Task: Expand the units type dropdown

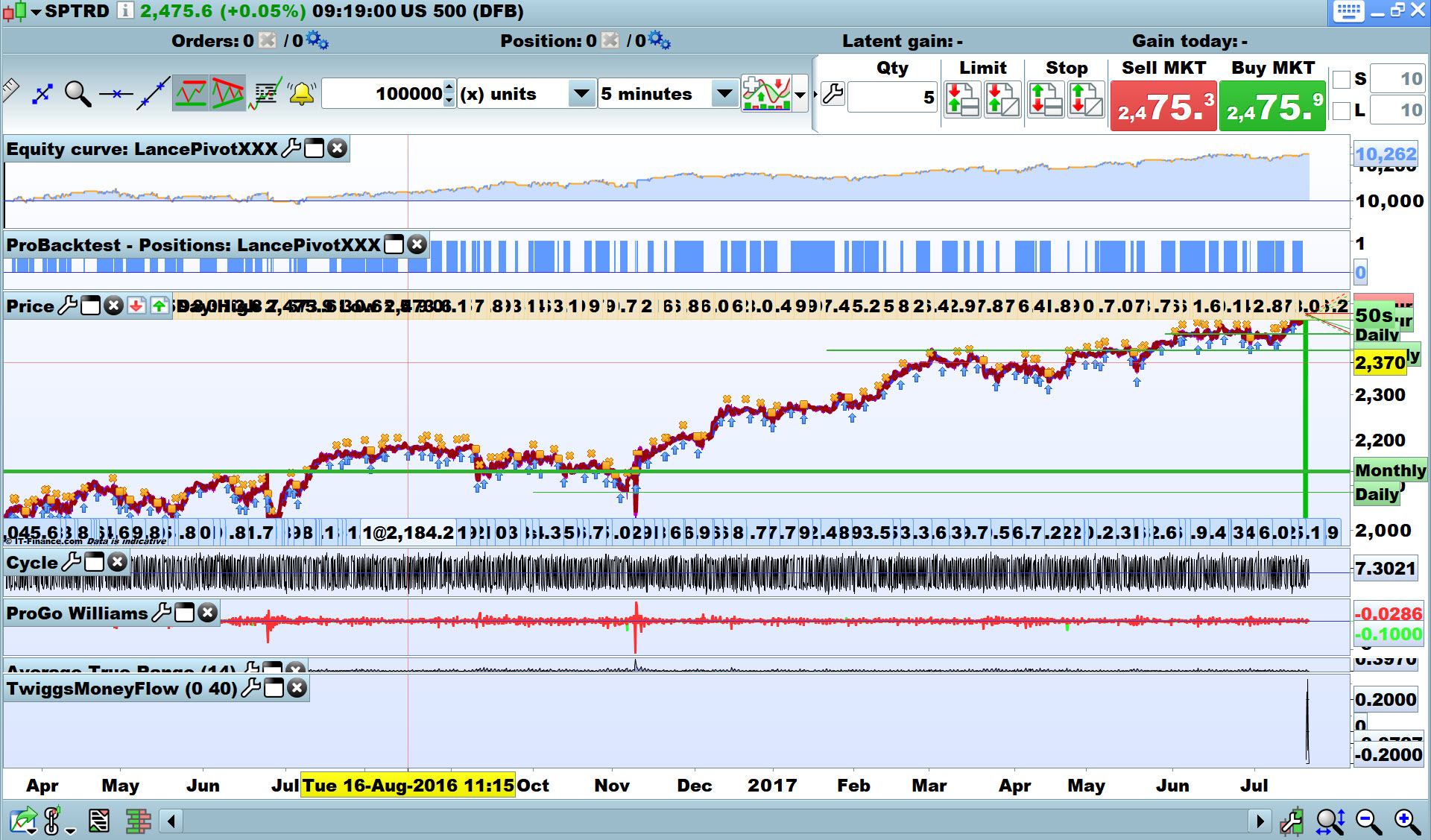Action: [x=581, y=94]
